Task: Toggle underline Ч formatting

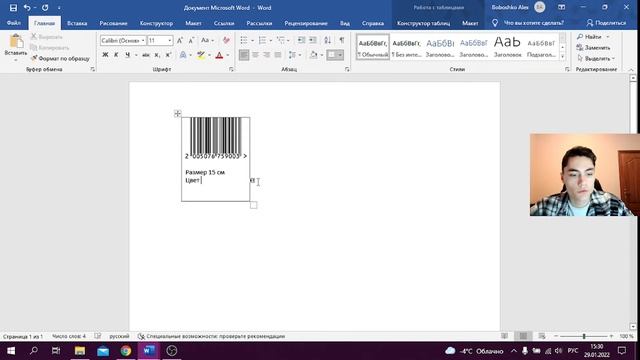Action: tap(127, 55)
